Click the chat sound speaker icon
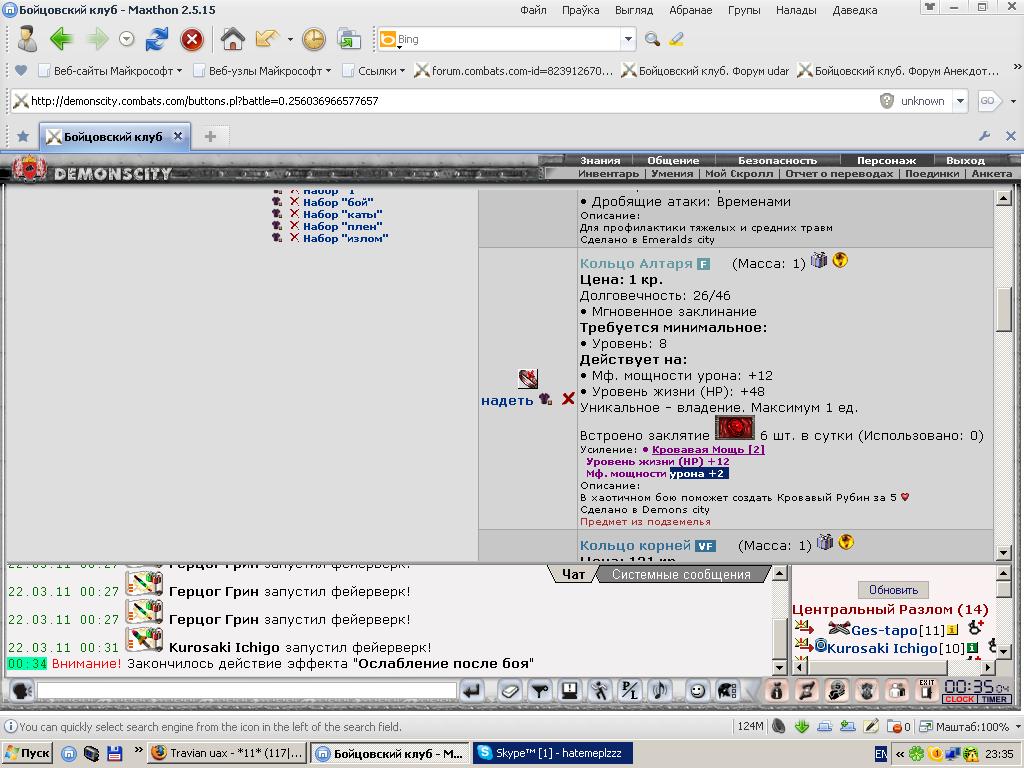Image resolution: width=1024 pixels, height=768 pixels. tap(661, 690)
